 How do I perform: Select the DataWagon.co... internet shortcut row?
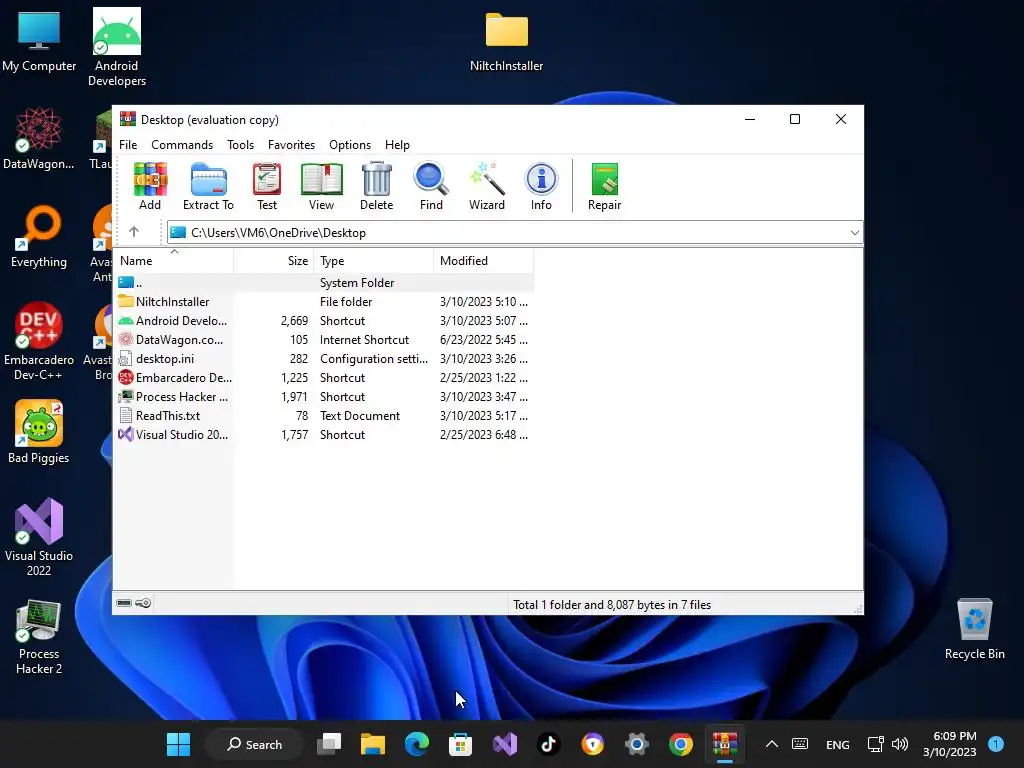(x=325, y=340)
